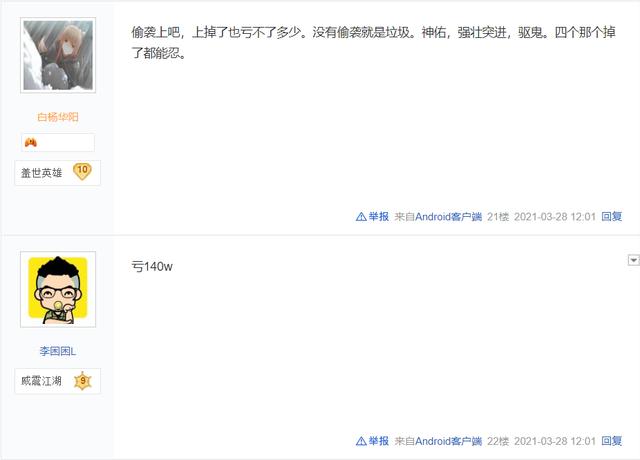The height and width of the screenshot is (460, 640).
Task: Open Android客户端 link on floor 21
Action: [x=449, y=217]
